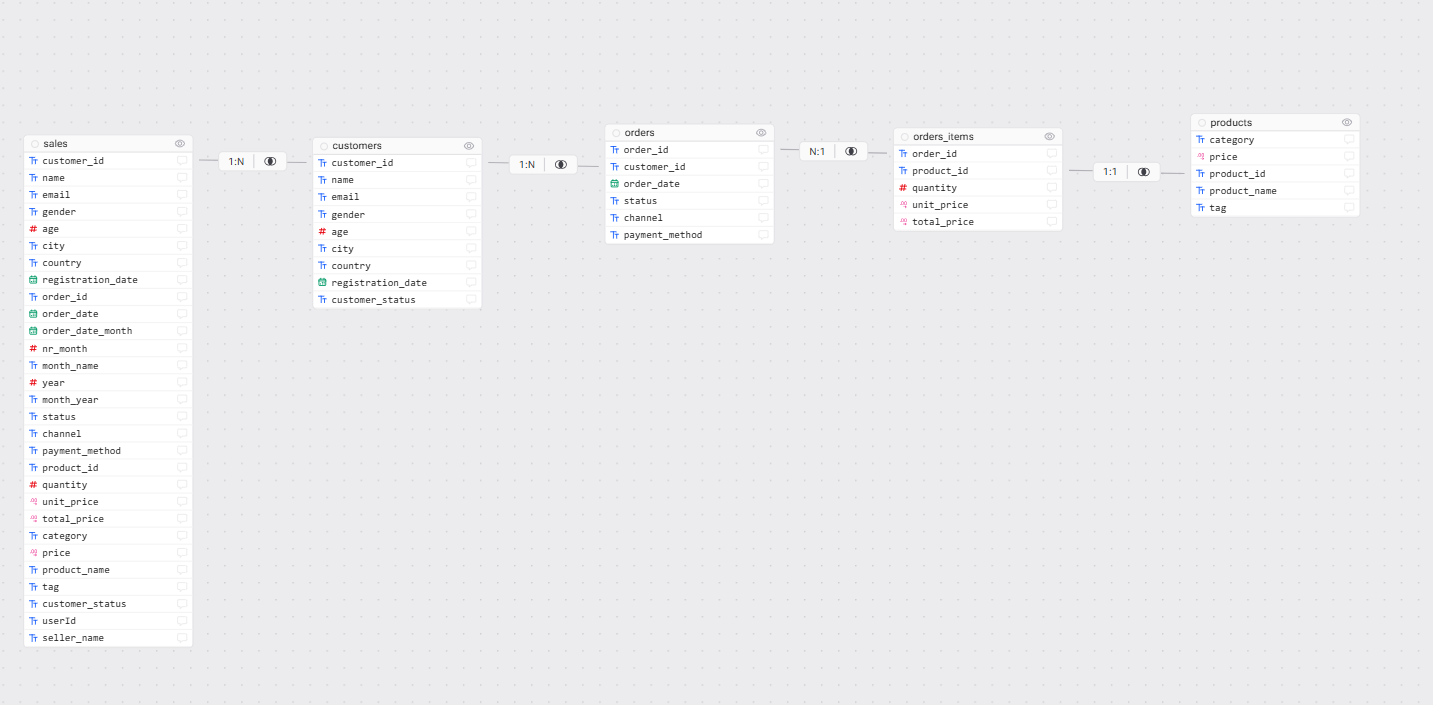Screen dimensions: 1433x705
Task: Open the comment icon for sales customer_id
Action: (182, 161)
